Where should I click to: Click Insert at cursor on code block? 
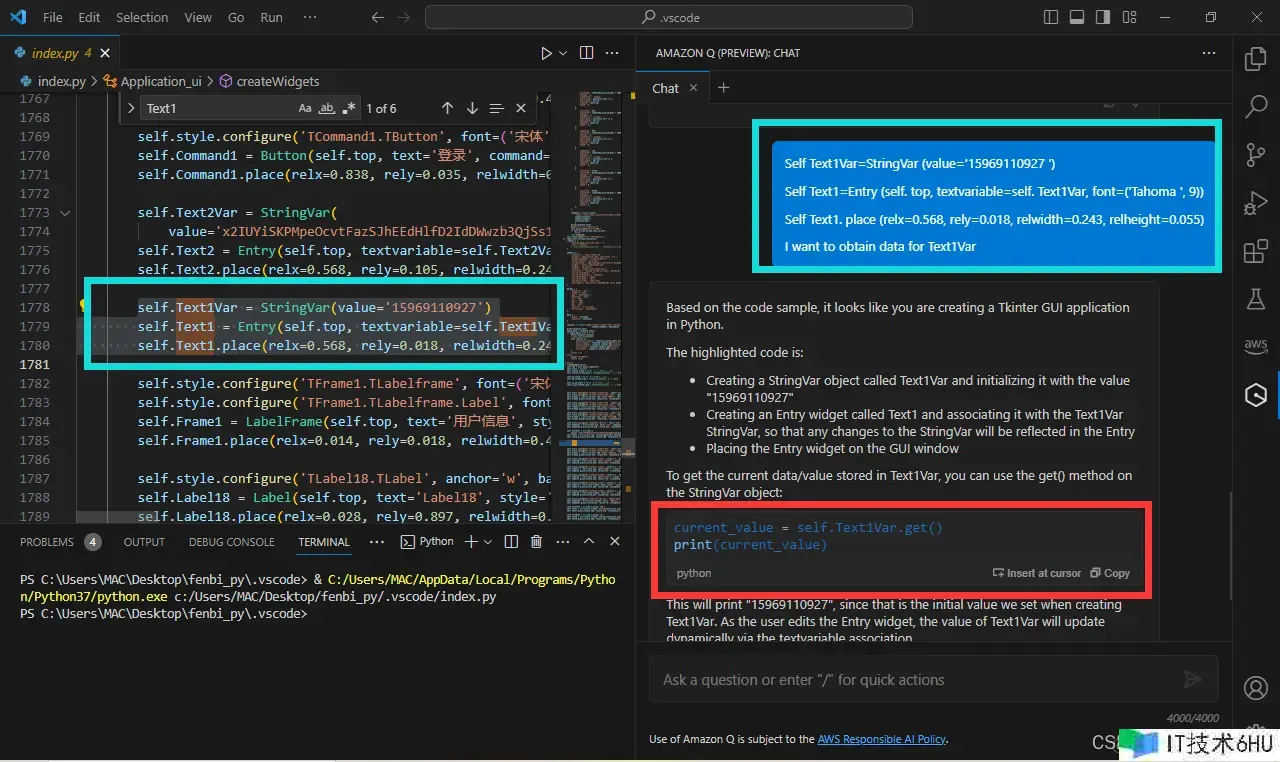[x=1037, y=573]
